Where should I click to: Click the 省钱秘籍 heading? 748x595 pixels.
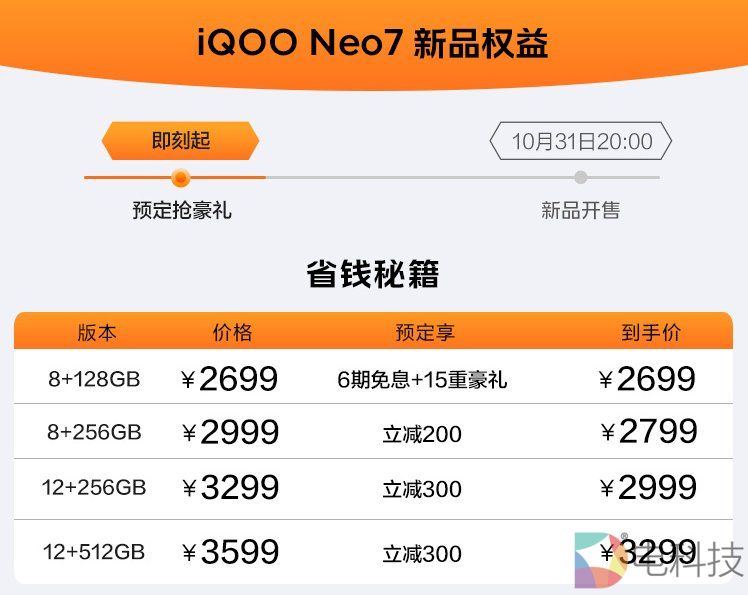point(373,274)
